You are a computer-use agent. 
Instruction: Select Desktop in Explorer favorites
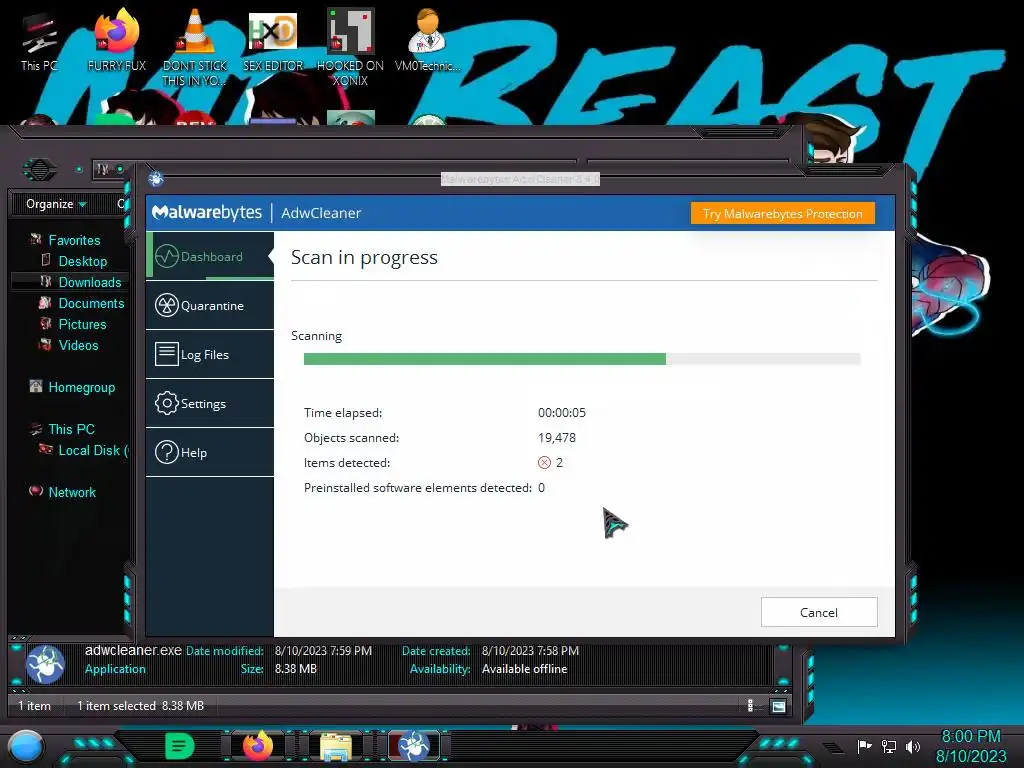82,261
